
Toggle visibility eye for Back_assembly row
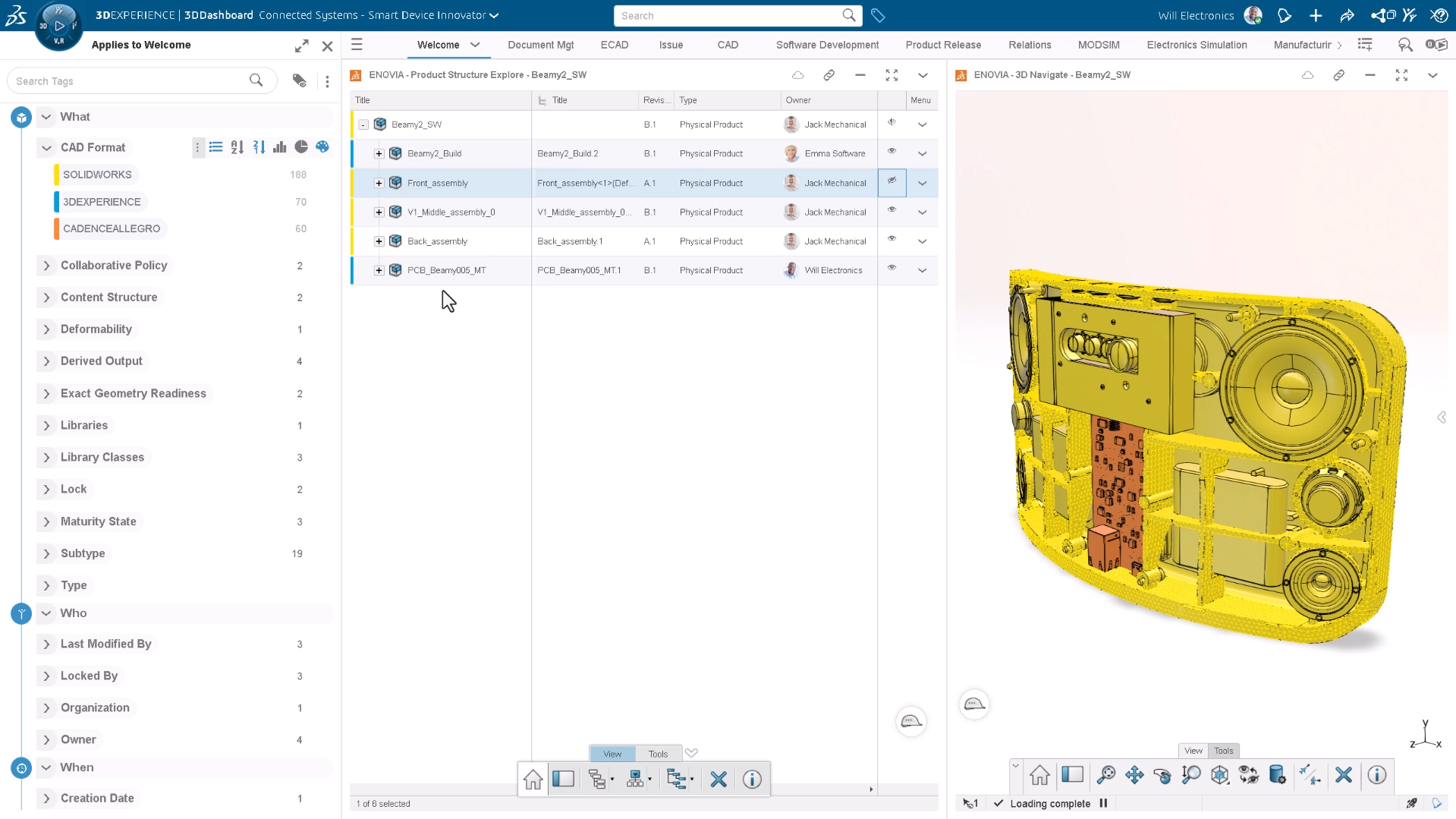point(892,239)
